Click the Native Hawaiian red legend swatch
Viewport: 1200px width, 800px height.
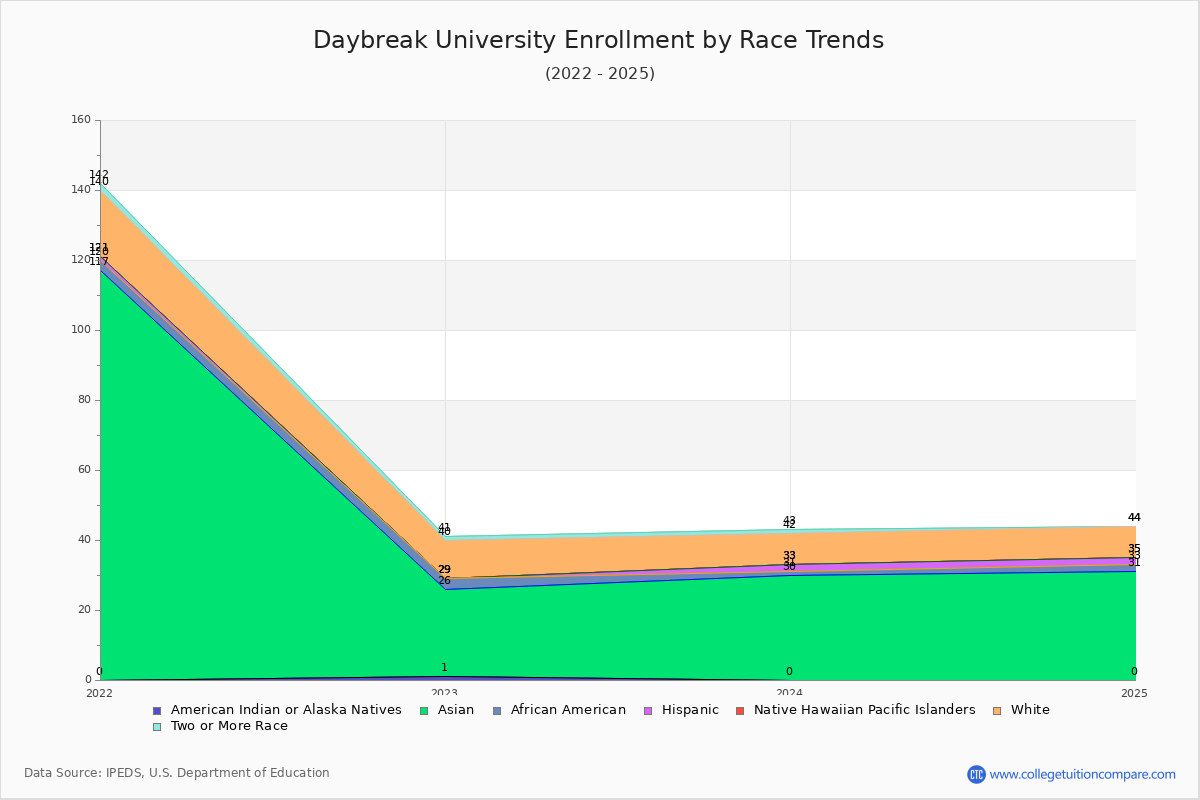(x=740, y=711)
